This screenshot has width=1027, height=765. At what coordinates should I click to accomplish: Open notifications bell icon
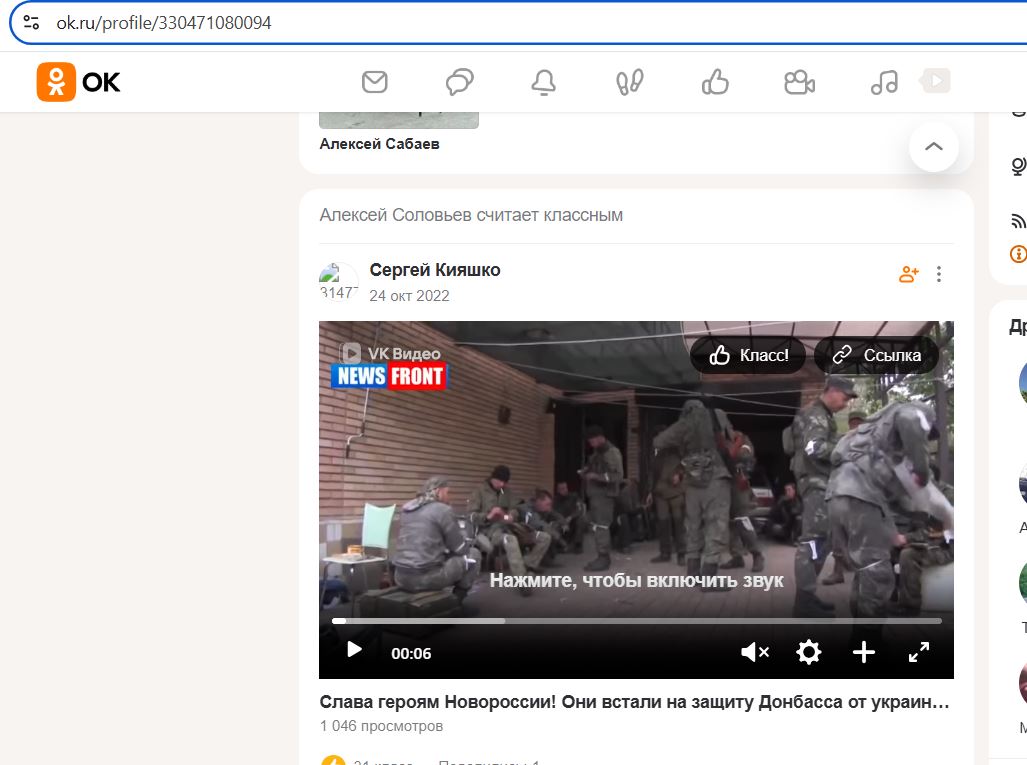point(544,83)
